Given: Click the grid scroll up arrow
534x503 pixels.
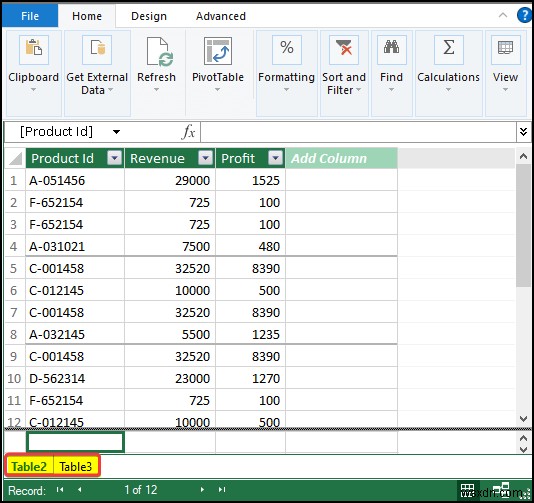Looking at the screenshot, I should (x=523, y=156).
